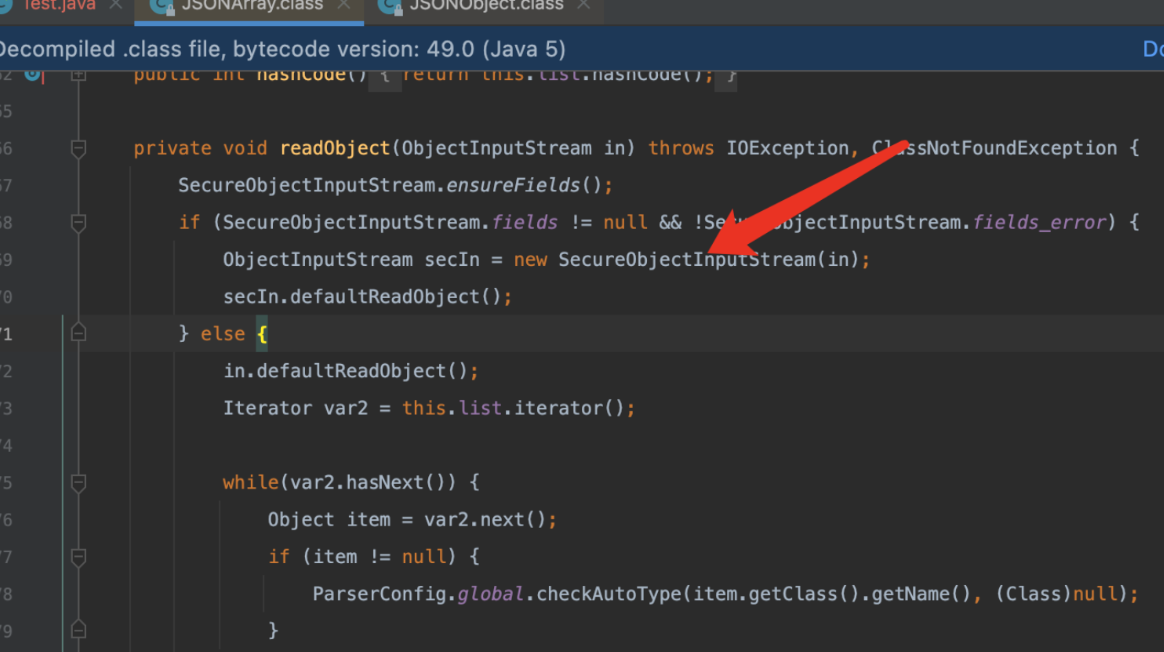Screen dimensions: 1164x652
Task: Collapse the if SecureObjectInputStream.fields block
Action: (x=78, y=223)
